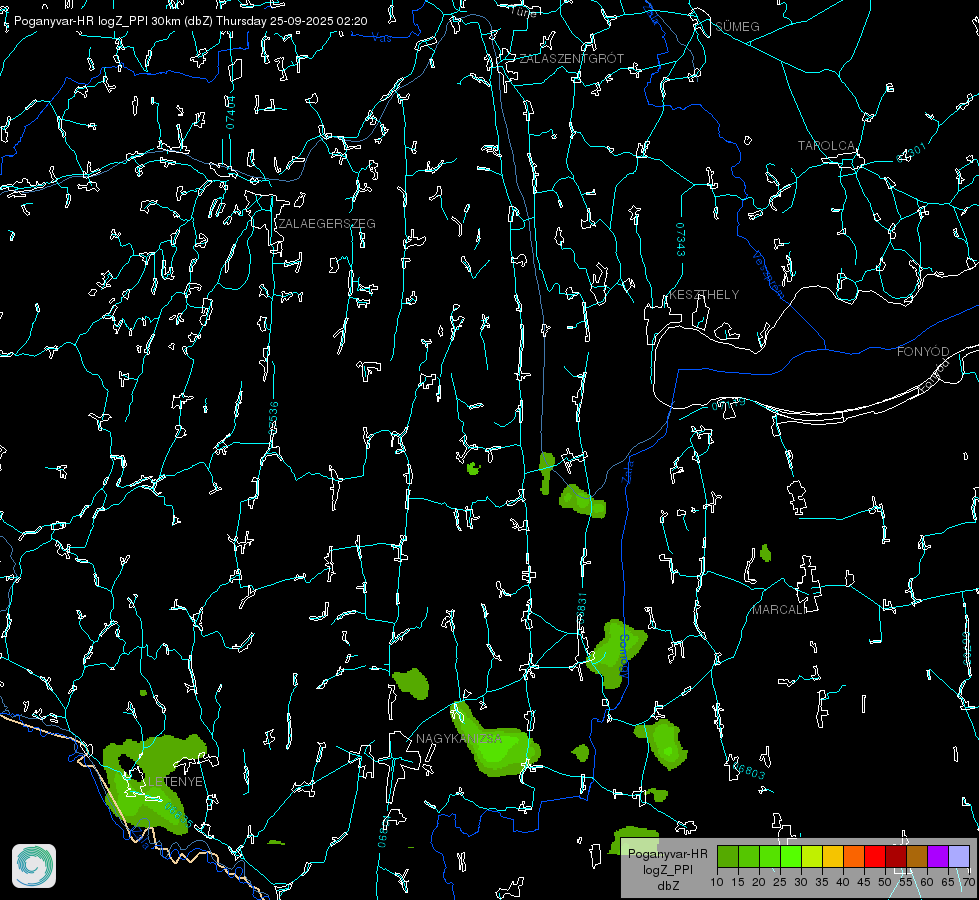Click the blue Zala river label
This screenshot has height=900, width=979.
point(627,471)
